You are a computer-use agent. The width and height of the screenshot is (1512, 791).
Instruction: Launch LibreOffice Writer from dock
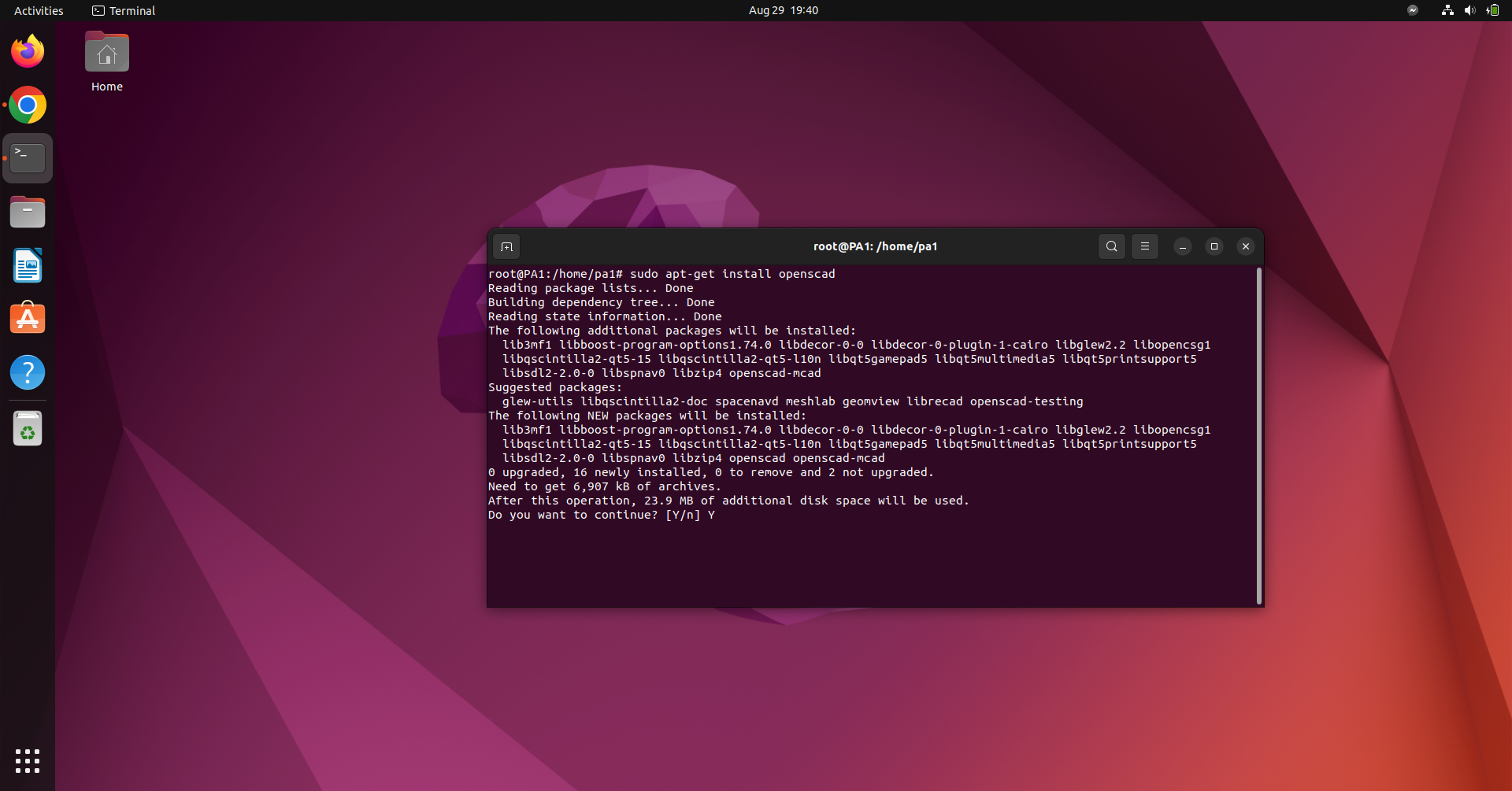[28, 266]
